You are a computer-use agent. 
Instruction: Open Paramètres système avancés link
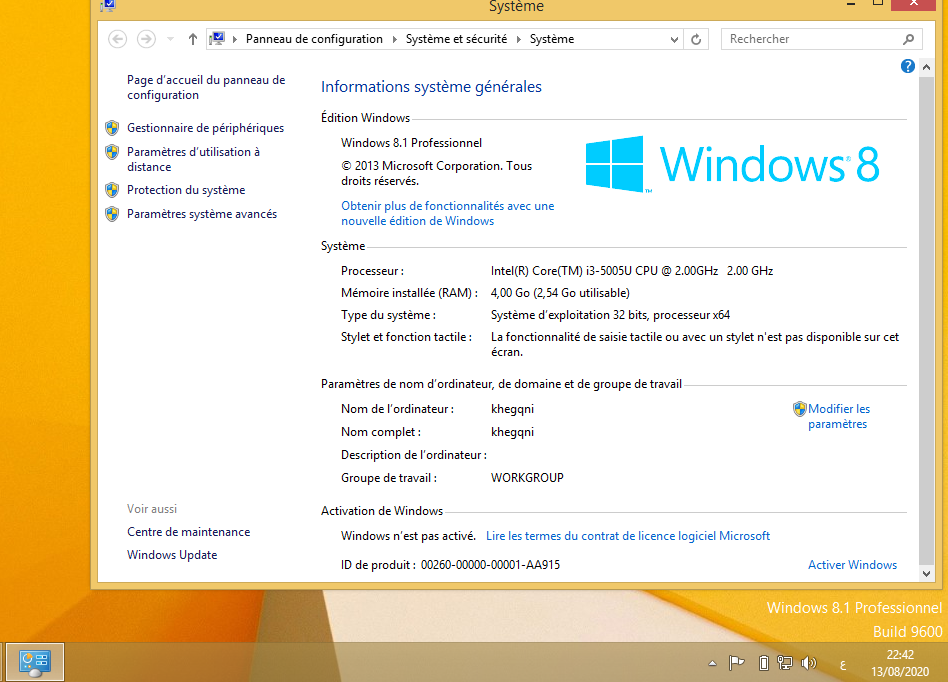(x=201, y=214)
